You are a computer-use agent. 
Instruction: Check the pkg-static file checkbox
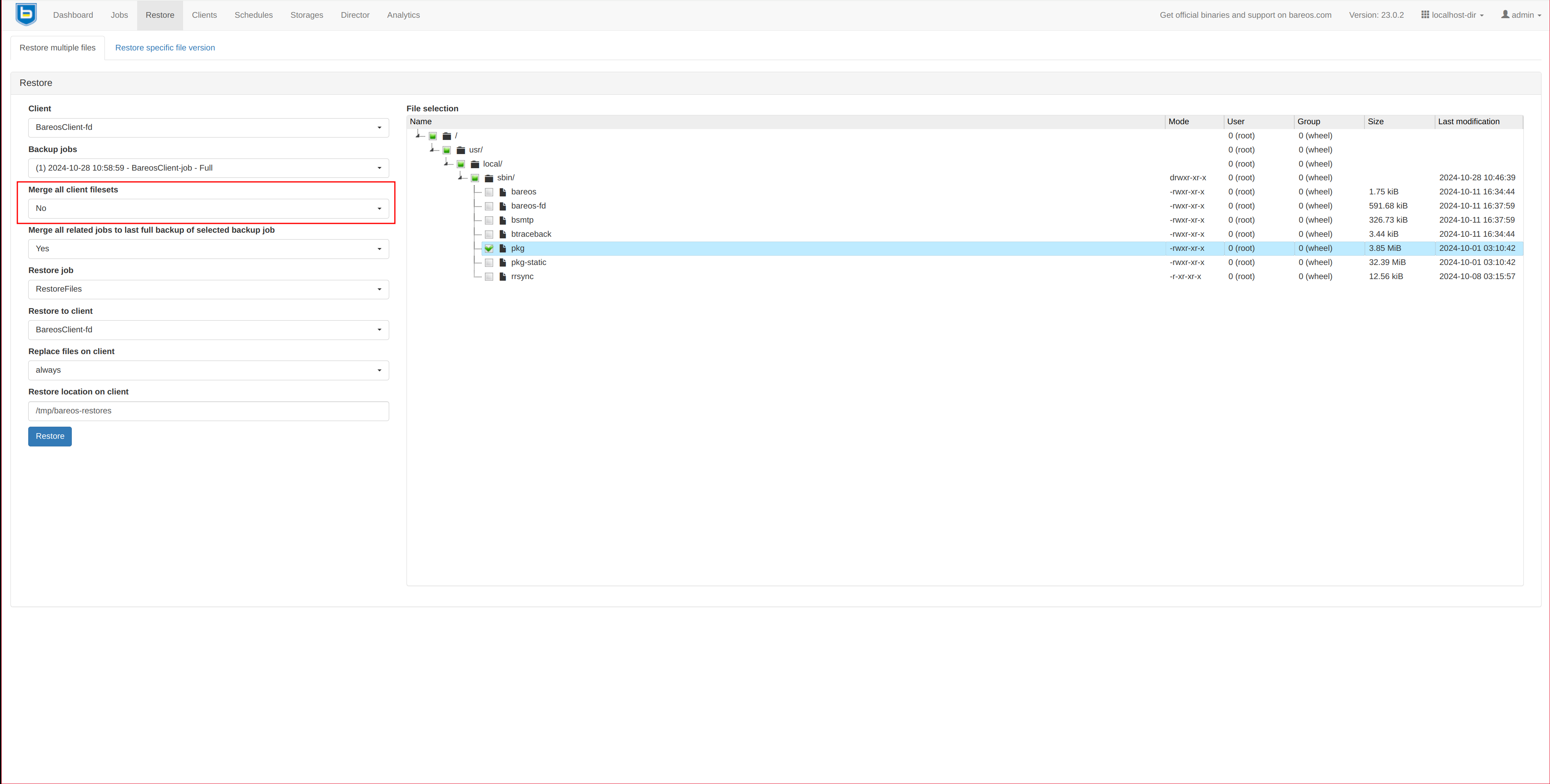coord(488,263)
